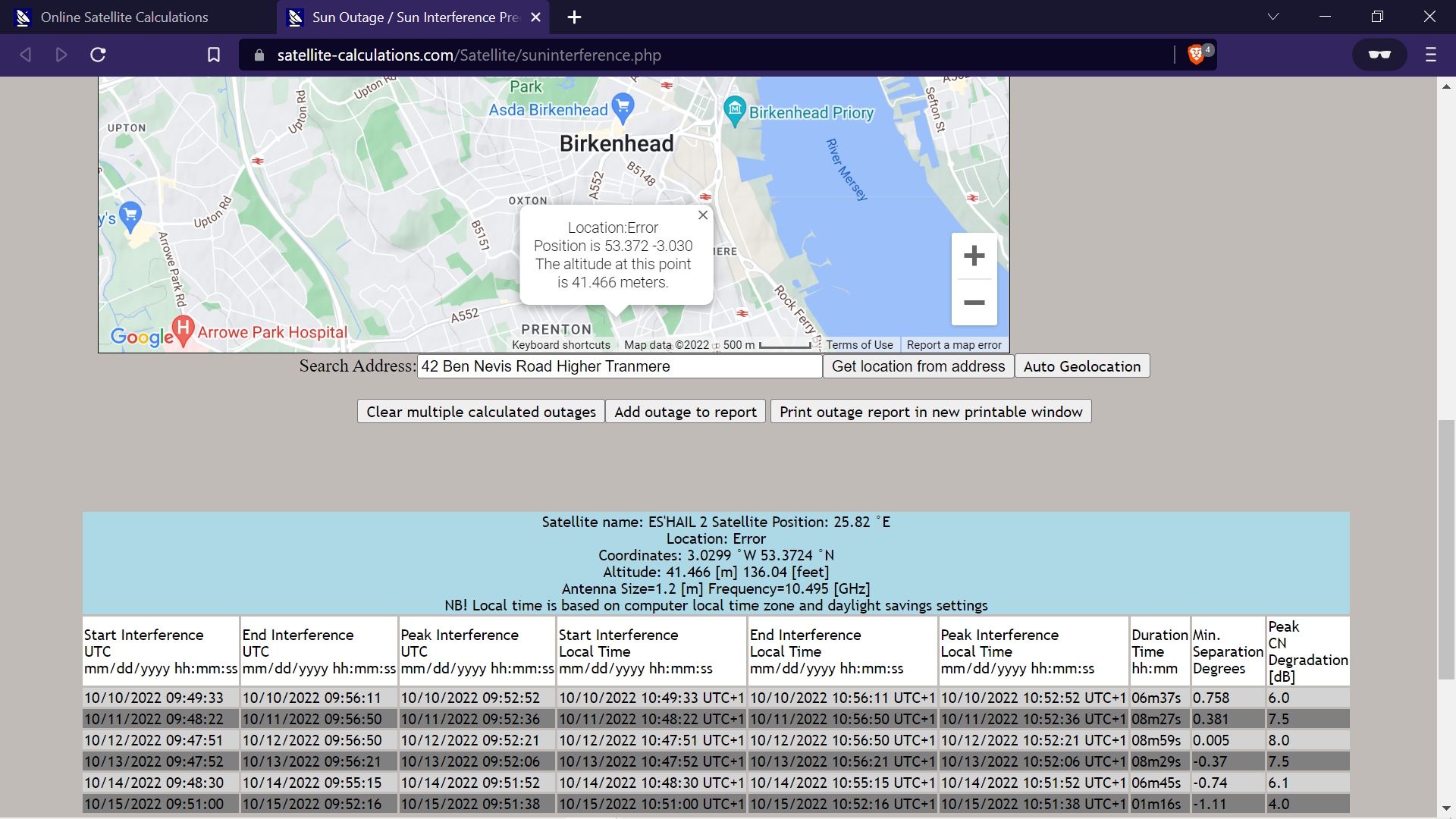
Task: Click Auto Geolocation button
Action: coord(1082,366)
